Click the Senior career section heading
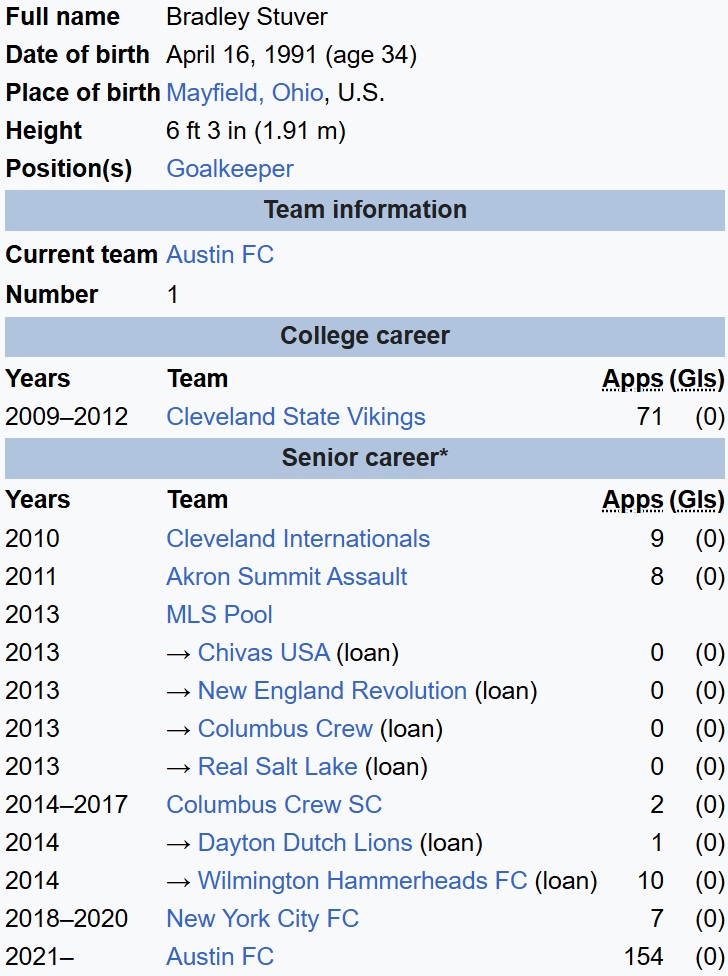 pyautogui.click(x=364, y=458)
